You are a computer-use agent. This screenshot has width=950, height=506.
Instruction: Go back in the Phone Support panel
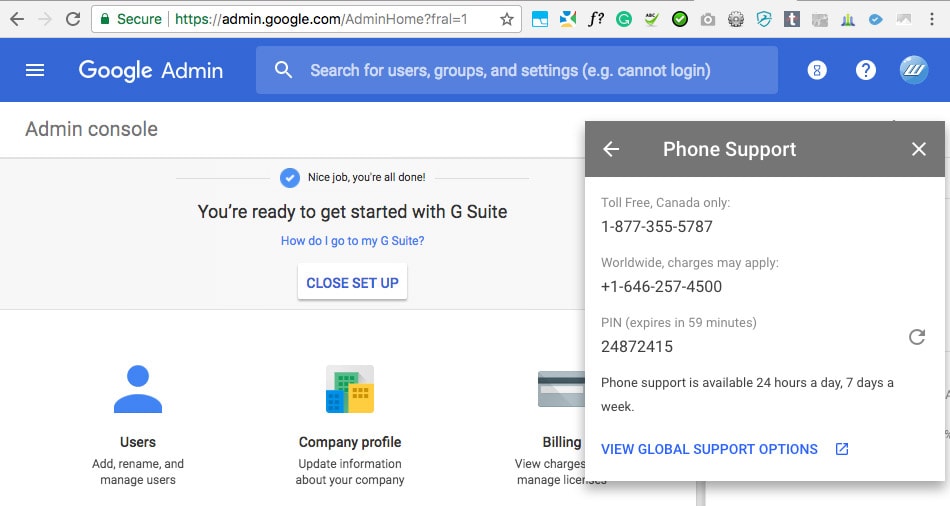pos(611,149)
